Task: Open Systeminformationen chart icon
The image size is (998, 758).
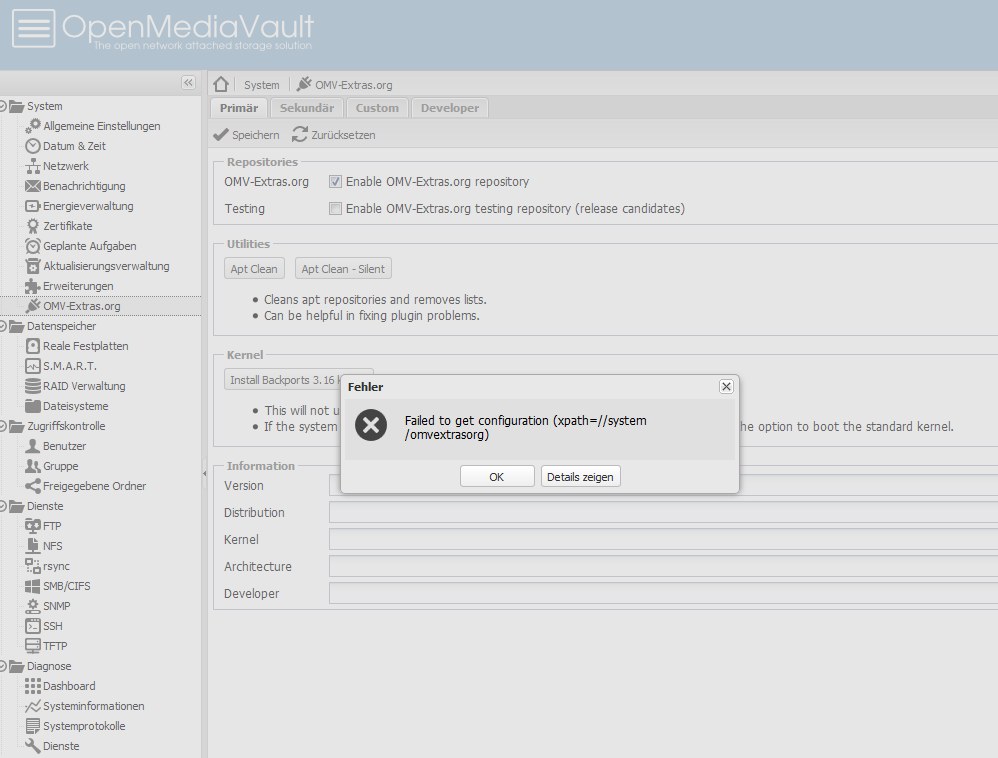Action: 32,706
